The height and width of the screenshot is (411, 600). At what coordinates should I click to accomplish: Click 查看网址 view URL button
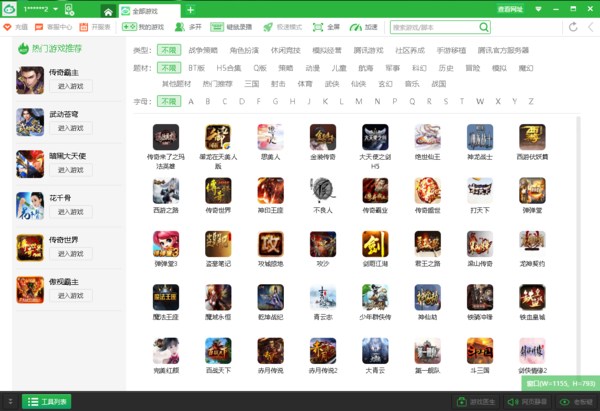click(510, 9)
